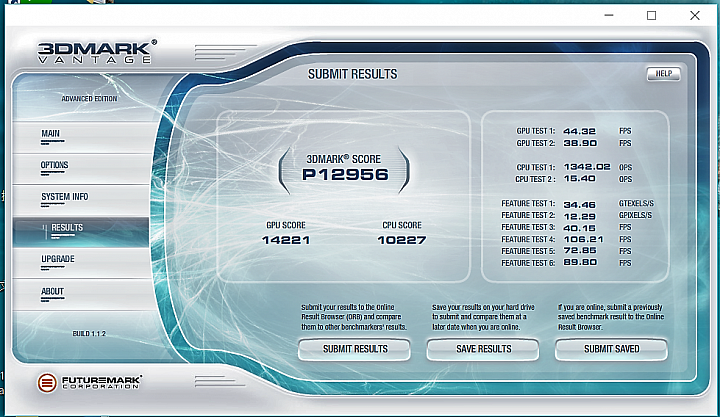This screenshot has width=720, height=417.
Task: Open Help from the top right
Action: click(x=664, y=73)
